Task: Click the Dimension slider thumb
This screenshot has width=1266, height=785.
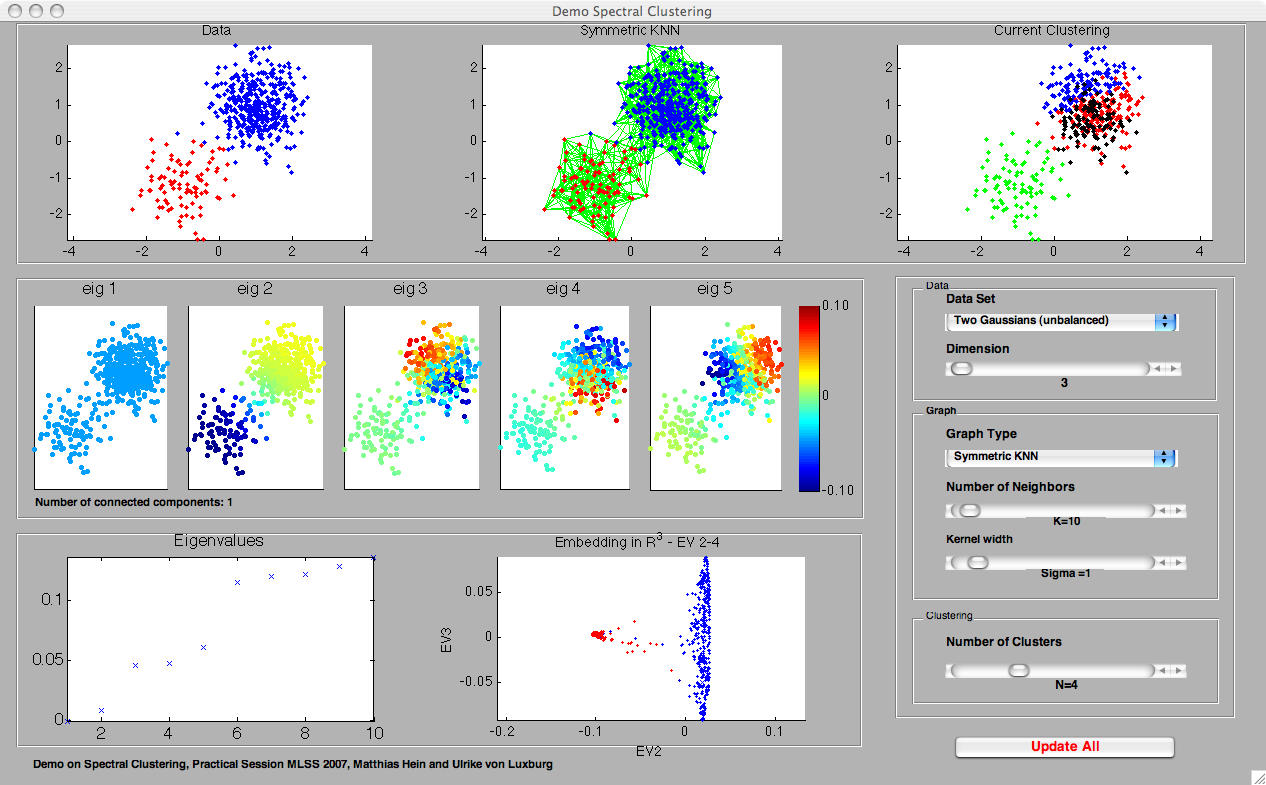Action: 961,369
